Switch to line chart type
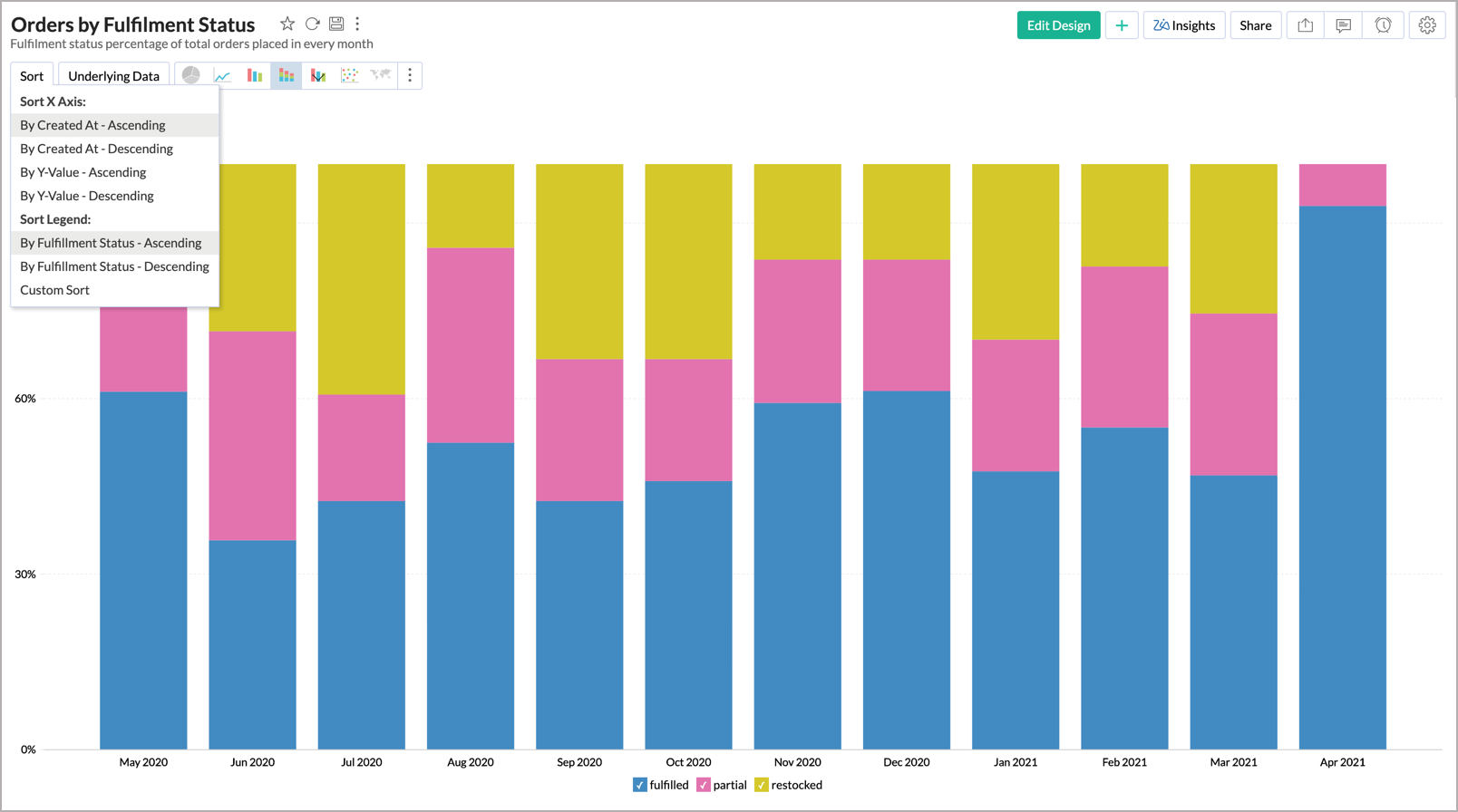The width and height of the screenshot is (1458, 812). click(222, 75)
